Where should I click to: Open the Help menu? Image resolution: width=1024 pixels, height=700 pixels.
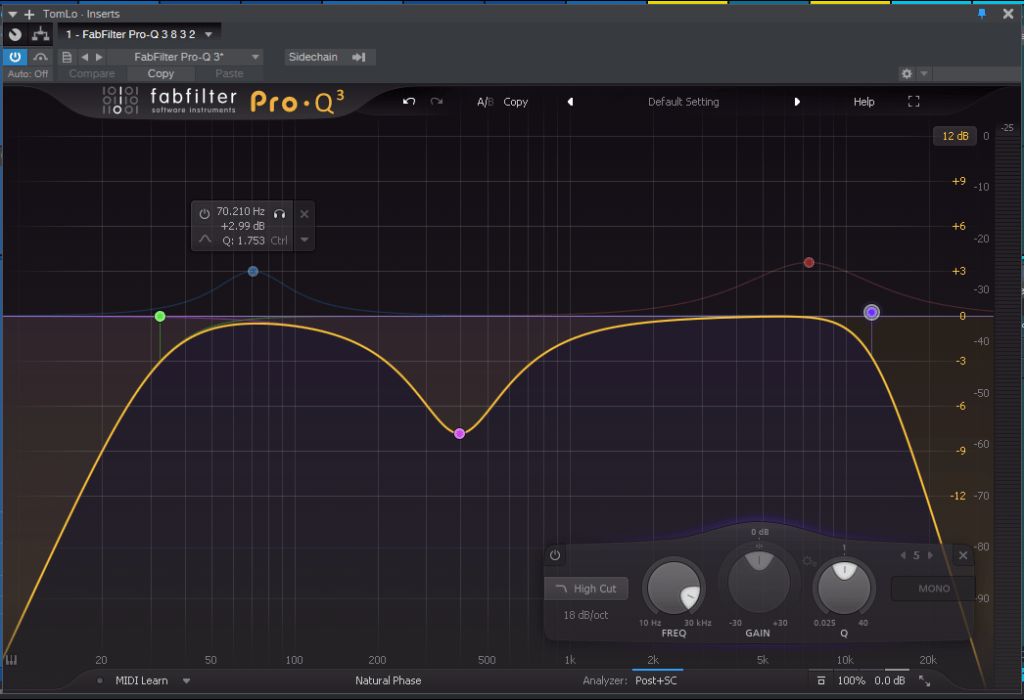863,102
